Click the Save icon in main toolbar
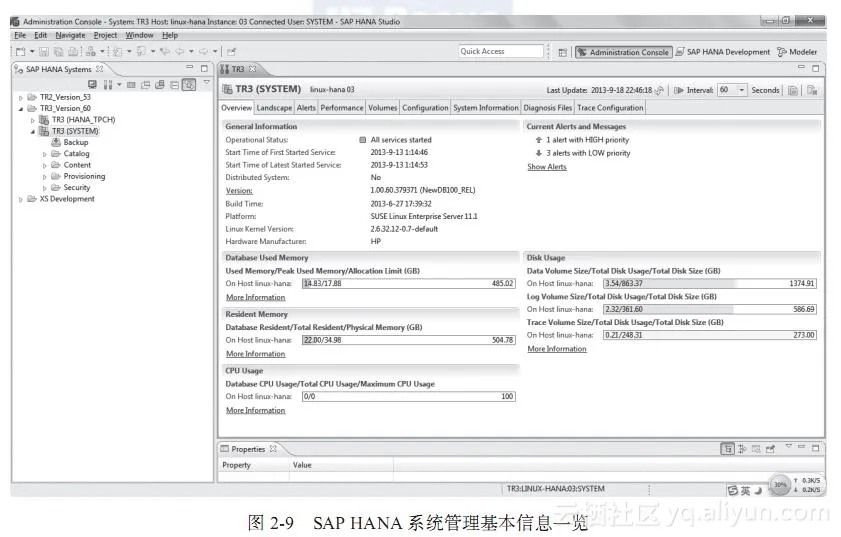This screenshot has height=537, width=841. [44, 52]
